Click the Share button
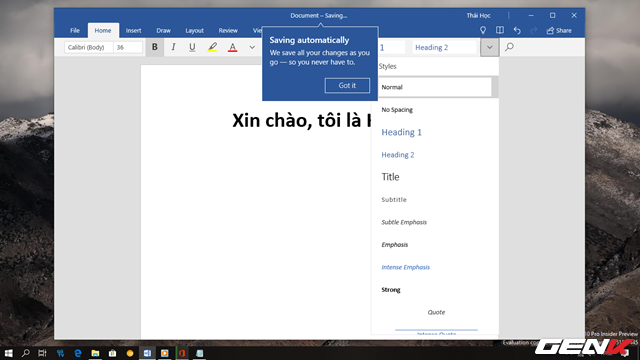640x360 pixels. pyautogui.click(x=559, y=30)
